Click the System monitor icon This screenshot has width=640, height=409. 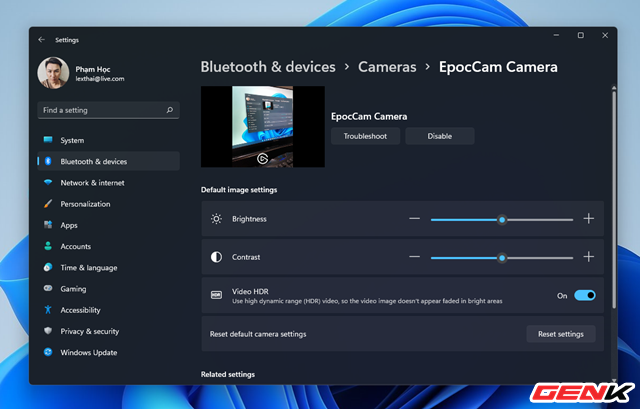[x=48, y=140]
